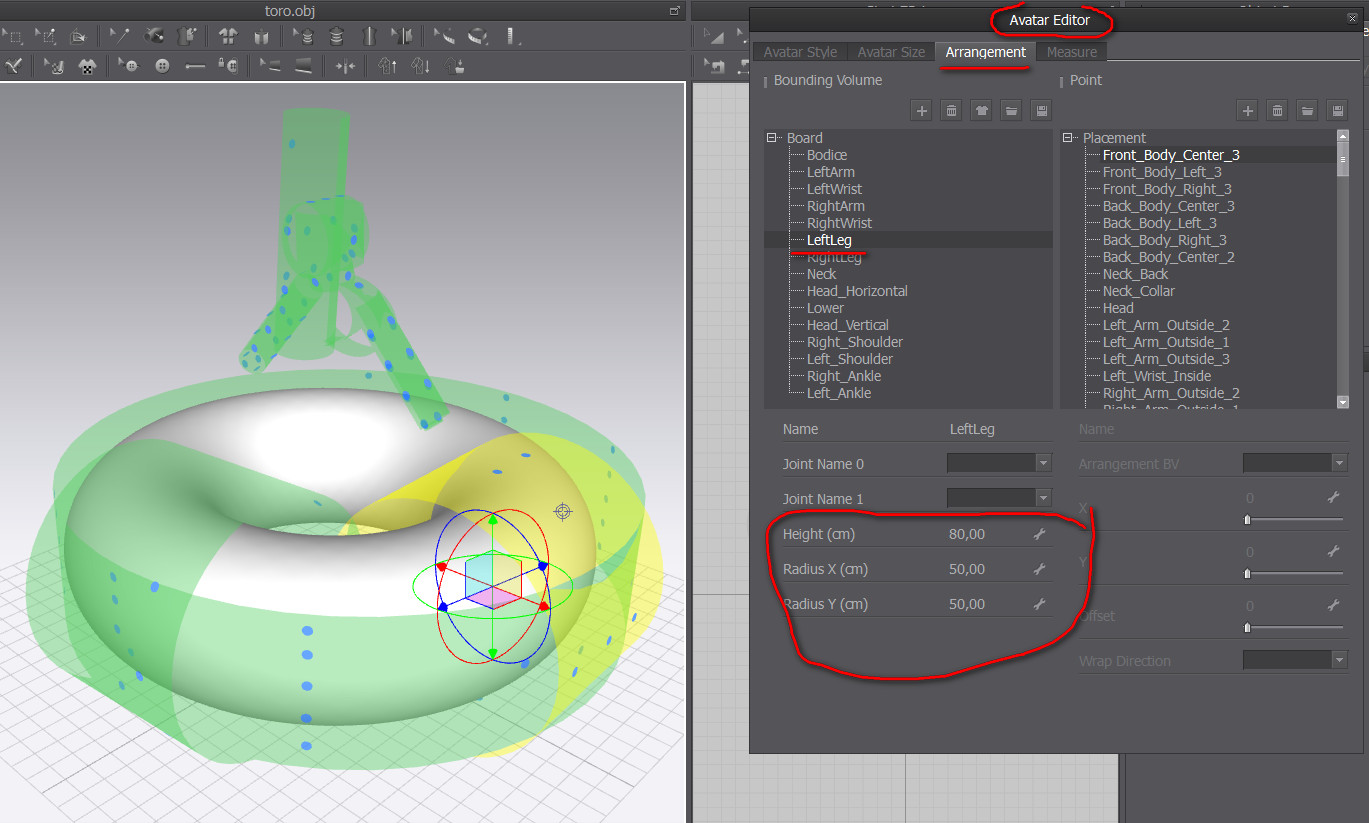Save bounding volumes with floppy disk icon
Viewport: 1369px width, 823px height.
[1041, 111]
